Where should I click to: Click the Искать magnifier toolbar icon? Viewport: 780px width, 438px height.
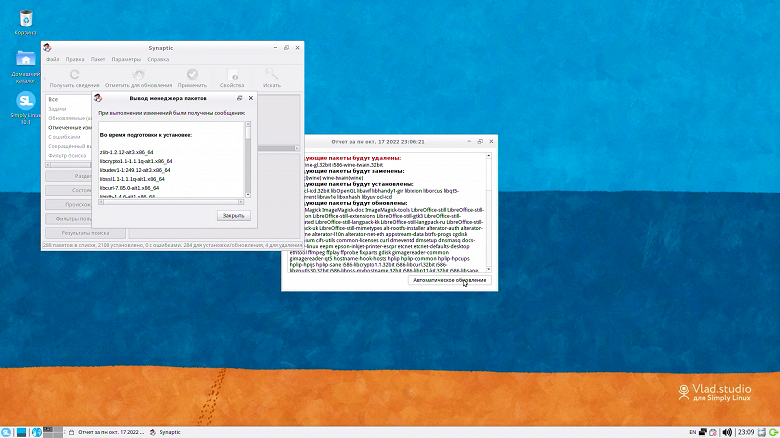click(x=272, y=75)
